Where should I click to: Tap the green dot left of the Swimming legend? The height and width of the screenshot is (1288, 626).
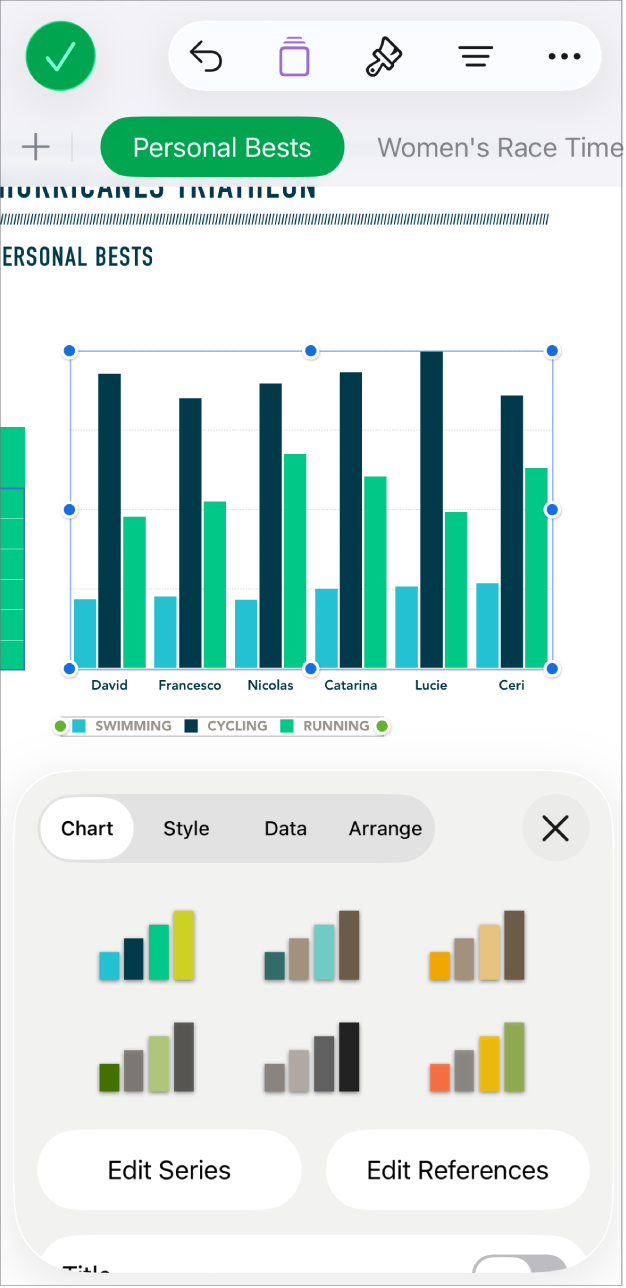(x=62, y=726)
